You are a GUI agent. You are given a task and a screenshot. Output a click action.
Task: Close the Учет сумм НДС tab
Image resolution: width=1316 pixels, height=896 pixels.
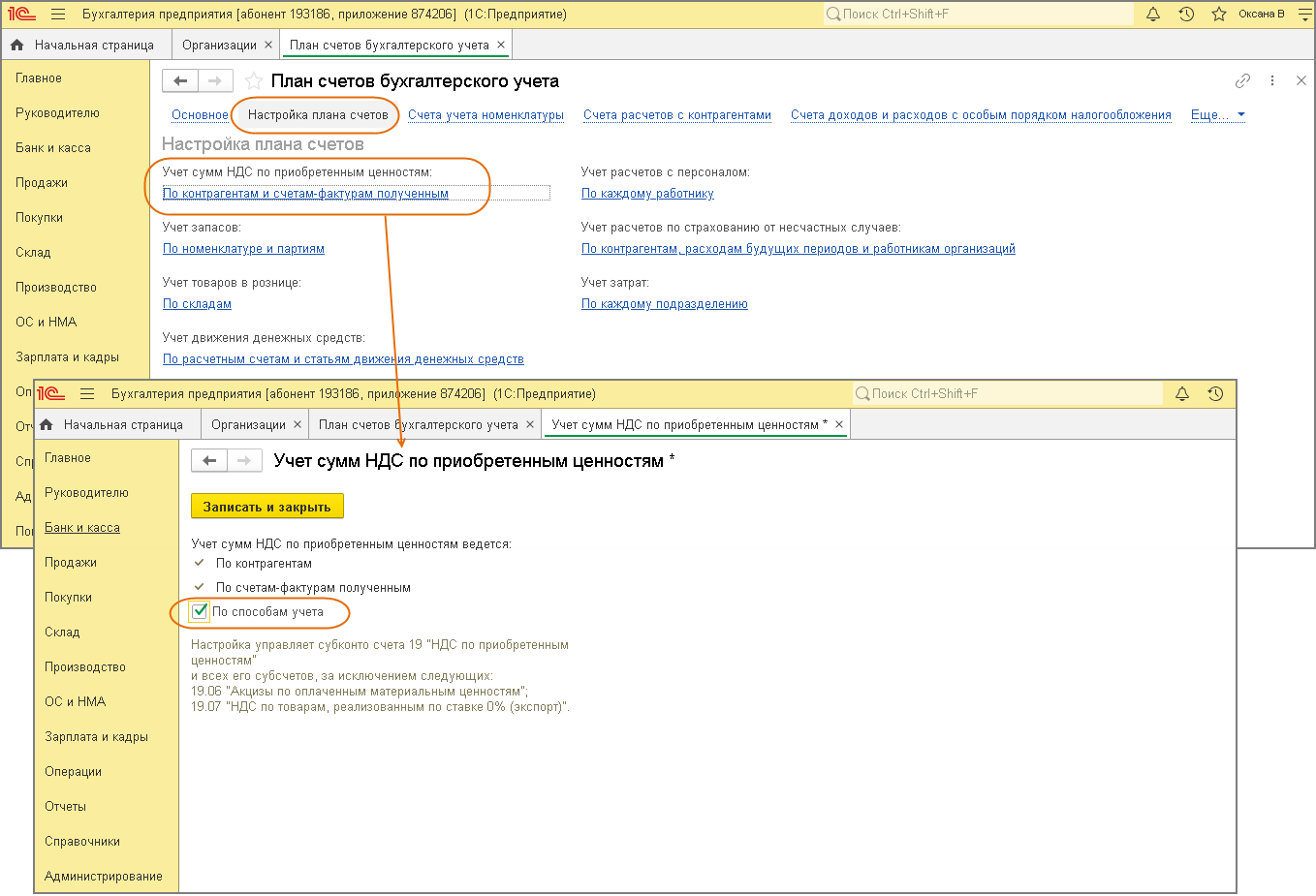(x=839, y=425)
